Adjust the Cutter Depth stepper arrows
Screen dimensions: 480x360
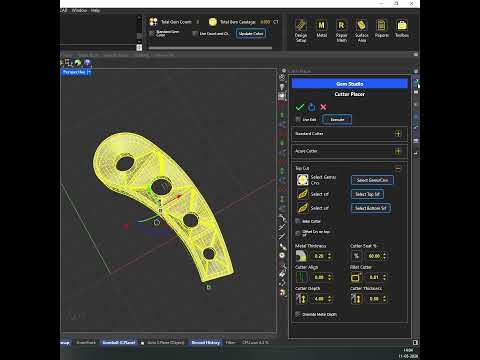point(329,299)
